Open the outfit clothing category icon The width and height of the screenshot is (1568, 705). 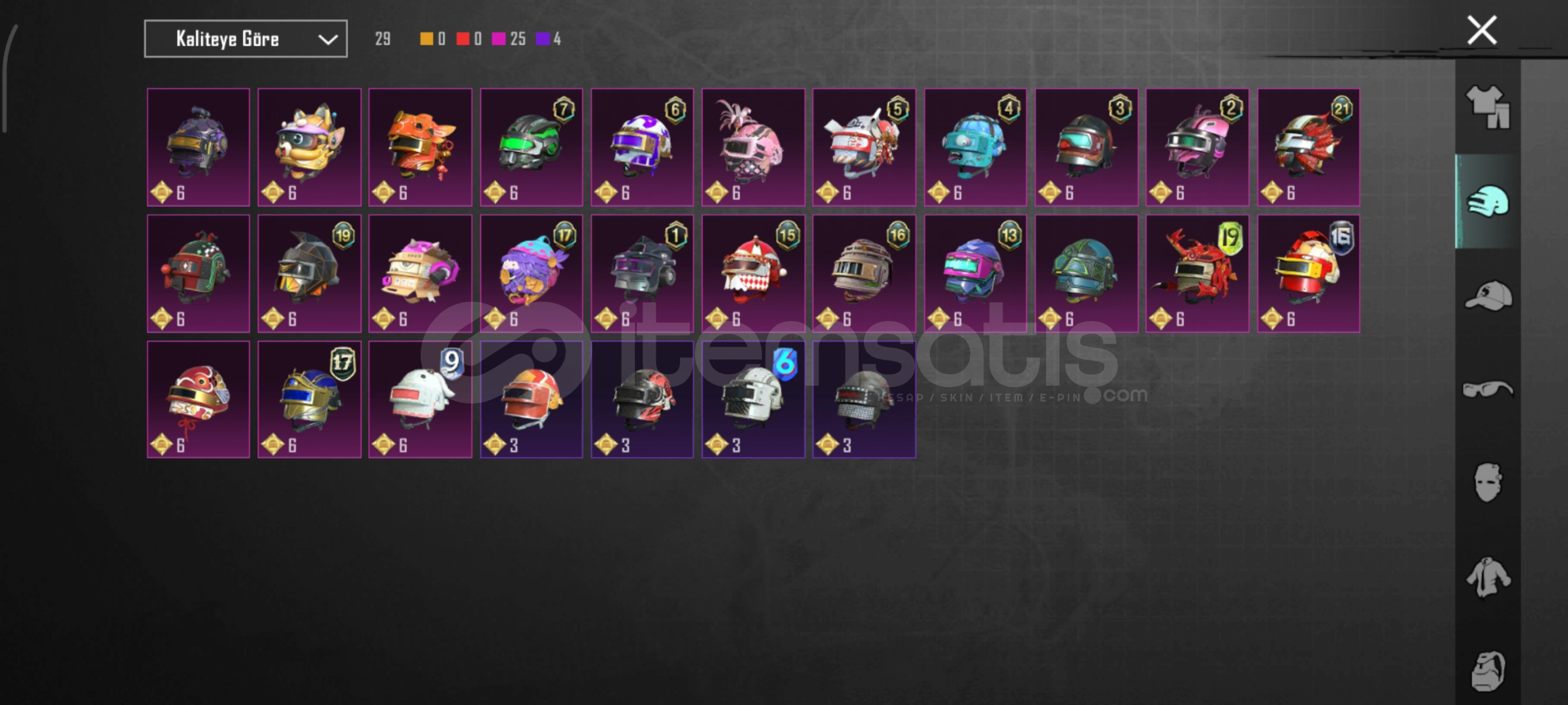coord(1488,107)
